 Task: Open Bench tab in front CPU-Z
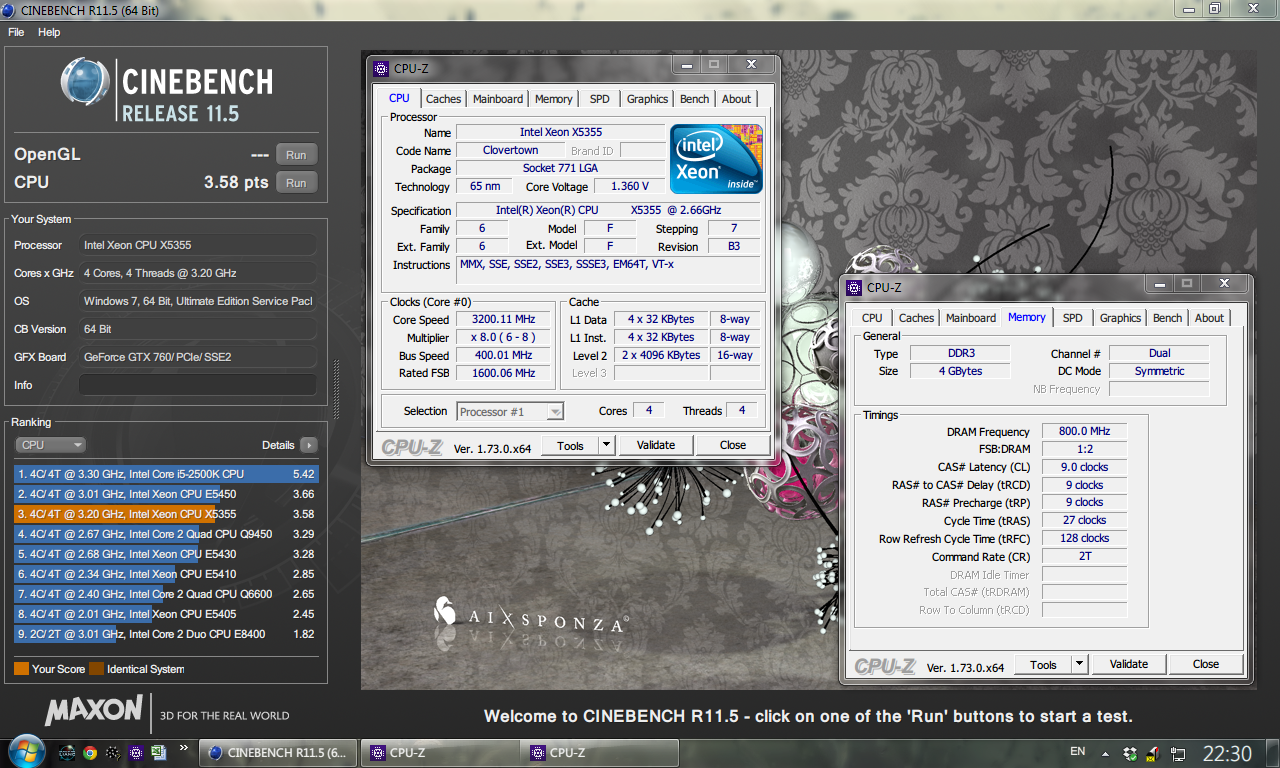pyautogui.click(x=694, y=99)
